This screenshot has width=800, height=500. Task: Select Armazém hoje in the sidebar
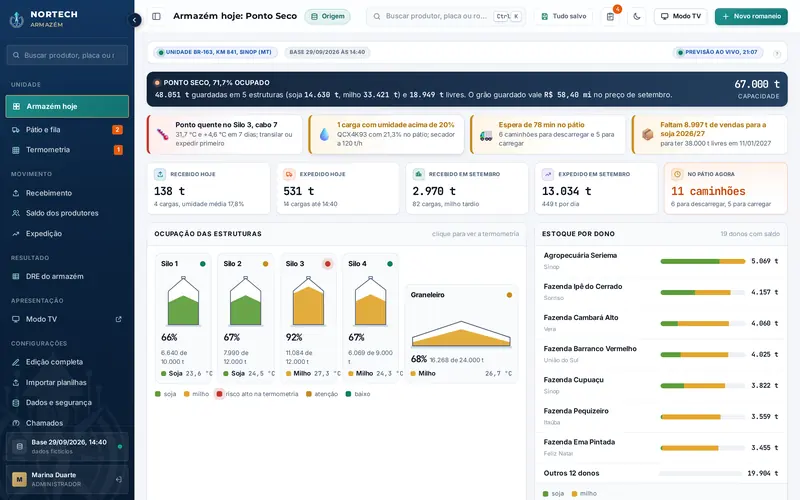click(67, 106)
